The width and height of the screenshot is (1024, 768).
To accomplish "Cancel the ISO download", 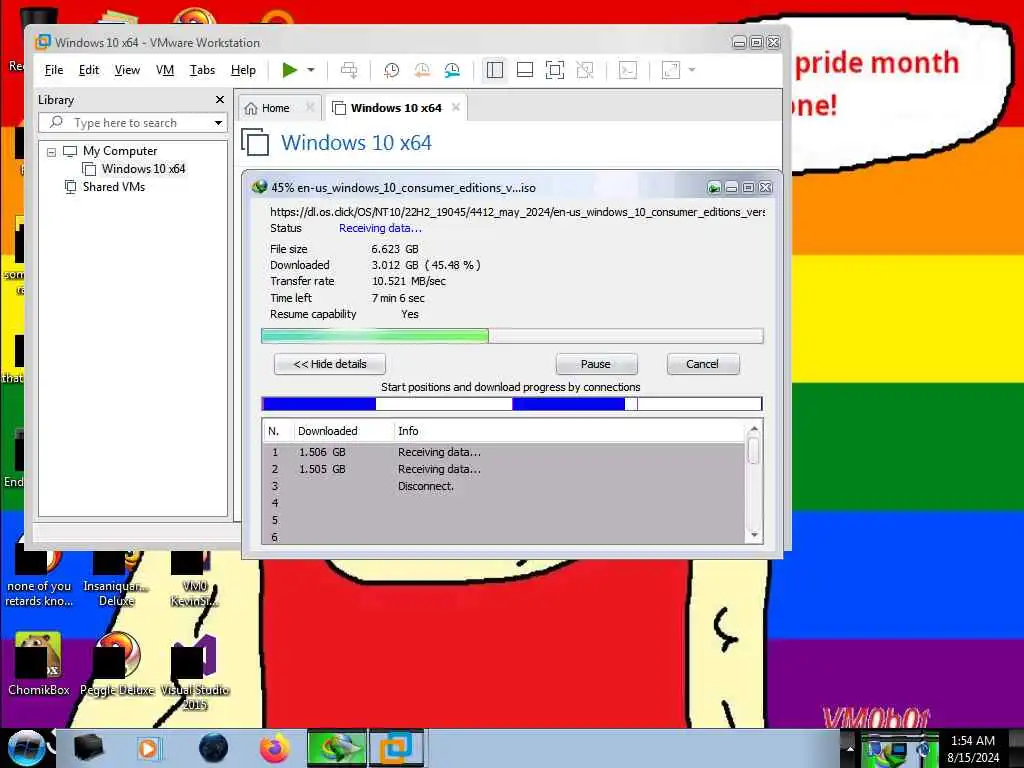I will (x=703, y=364).
